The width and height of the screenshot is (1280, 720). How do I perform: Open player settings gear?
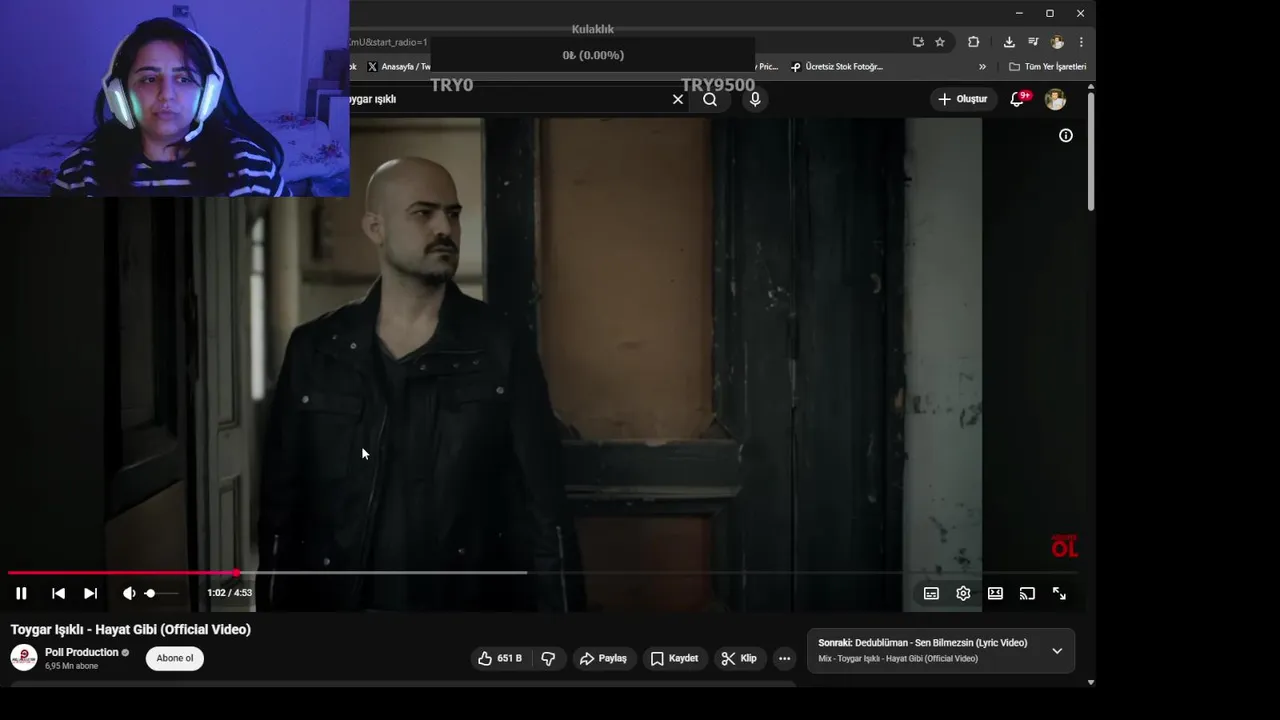tap(963, 593)
